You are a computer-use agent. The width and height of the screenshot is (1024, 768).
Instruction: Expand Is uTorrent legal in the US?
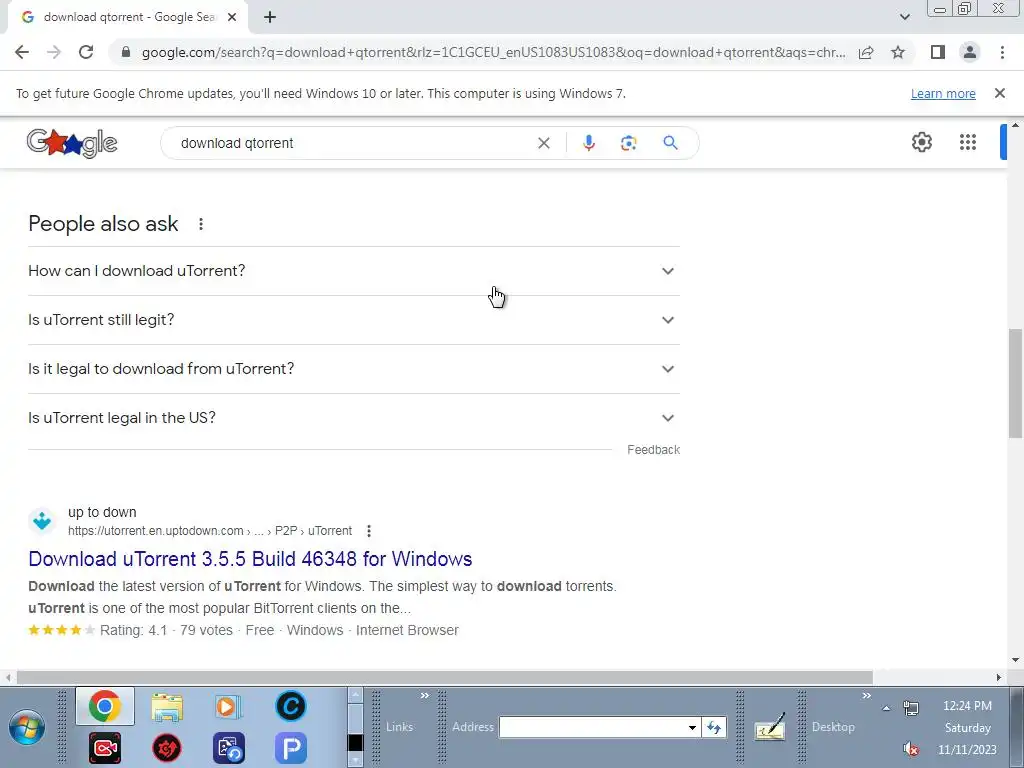pos(354,418)
